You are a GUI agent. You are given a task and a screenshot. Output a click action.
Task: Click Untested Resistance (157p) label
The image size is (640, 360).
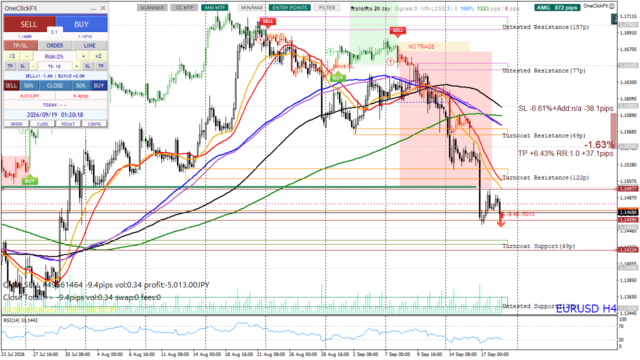tap(546, 27)
